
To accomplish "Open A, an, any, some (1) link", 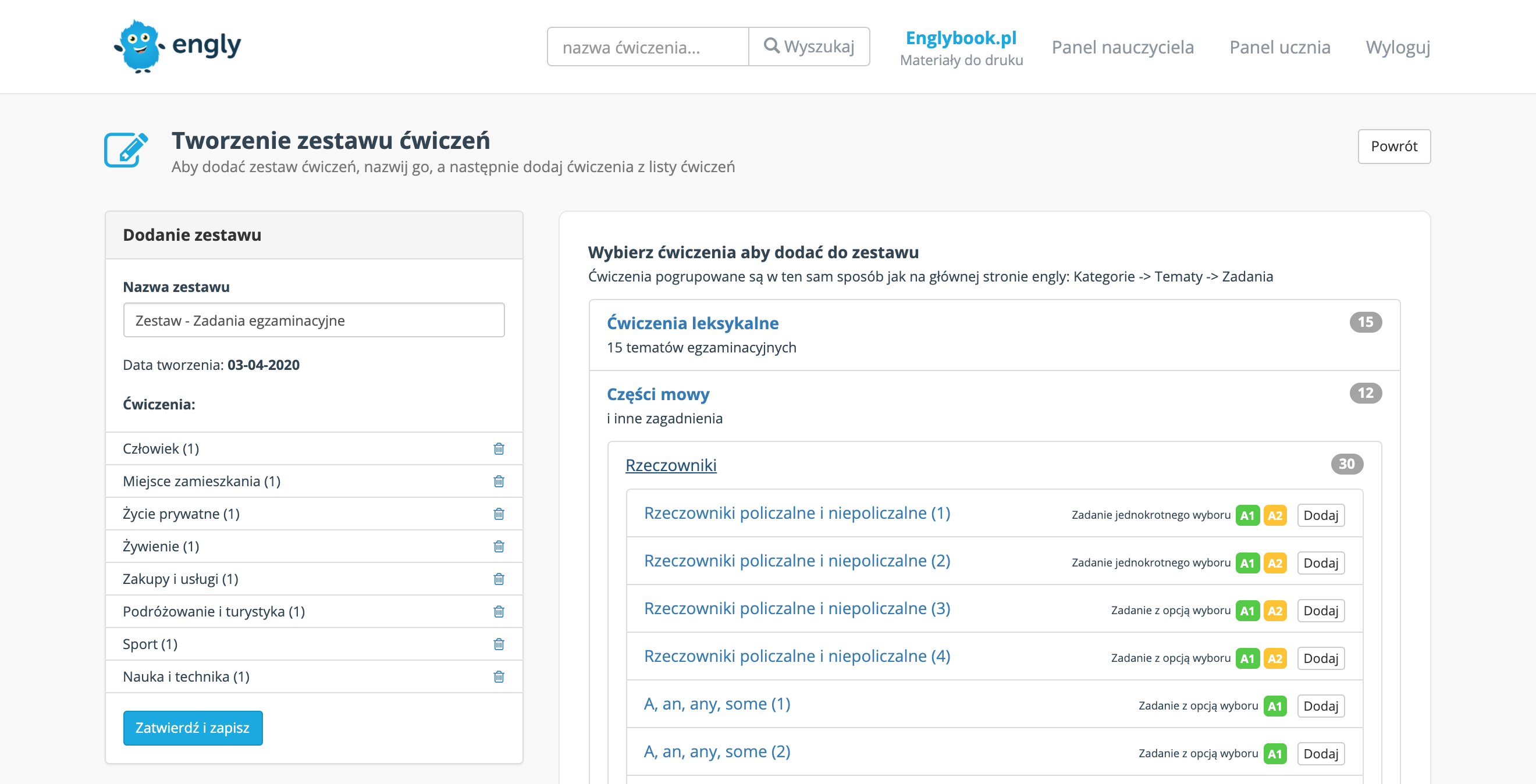I will [717, 704].
